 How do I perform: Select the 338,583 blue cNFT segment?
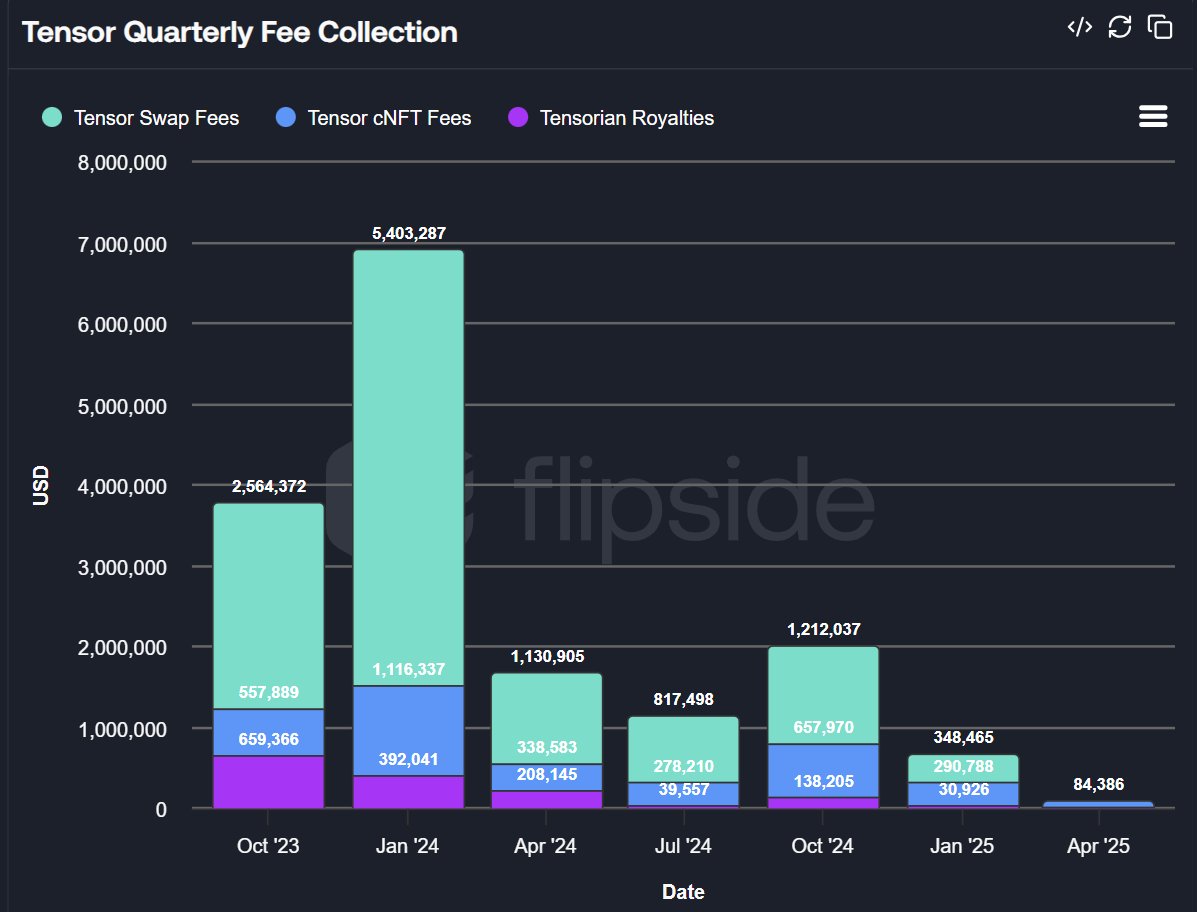547,777
